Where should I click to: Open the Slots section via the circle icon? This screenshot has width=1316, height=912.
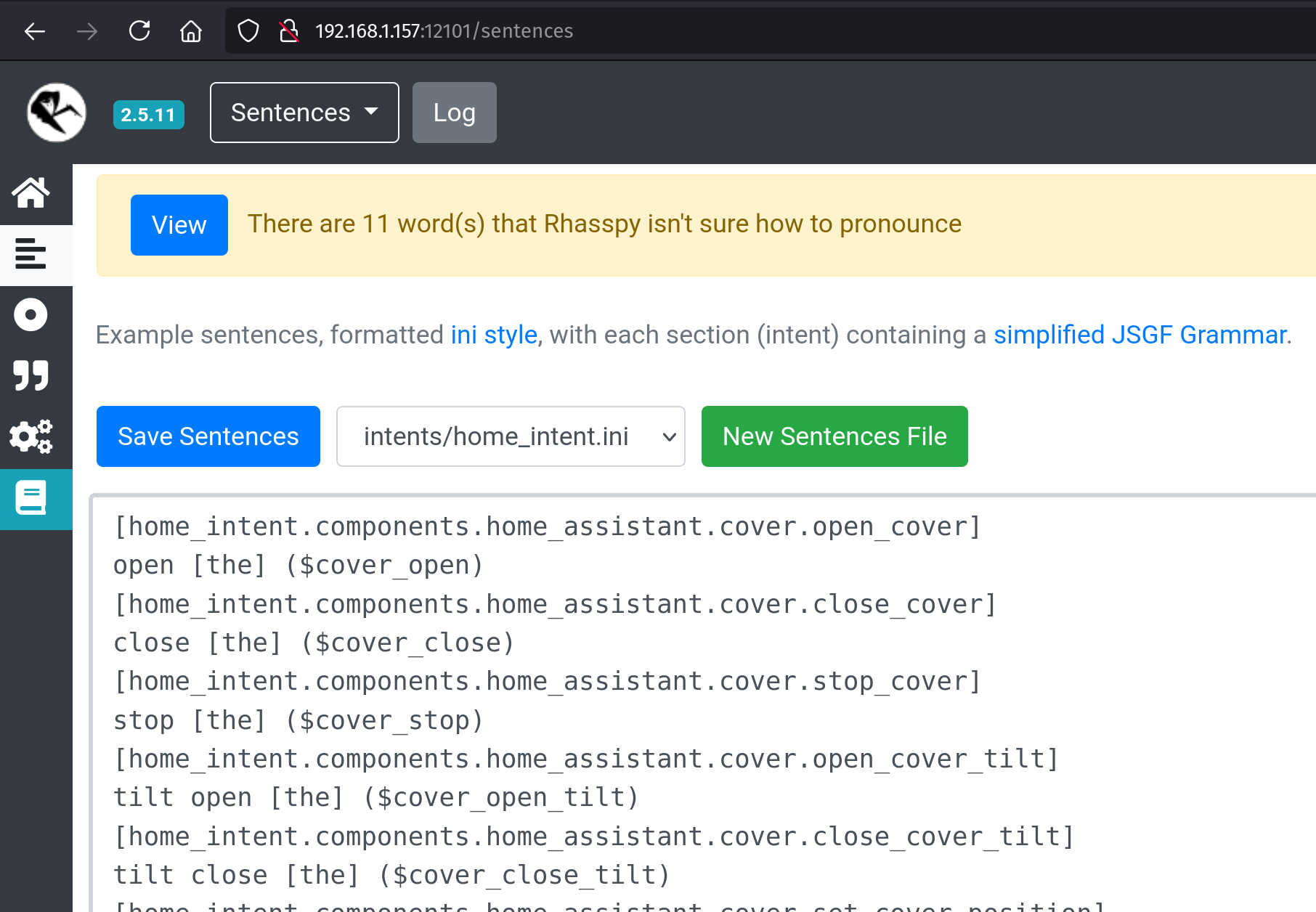pyautogui.click(x=31, y=315)
